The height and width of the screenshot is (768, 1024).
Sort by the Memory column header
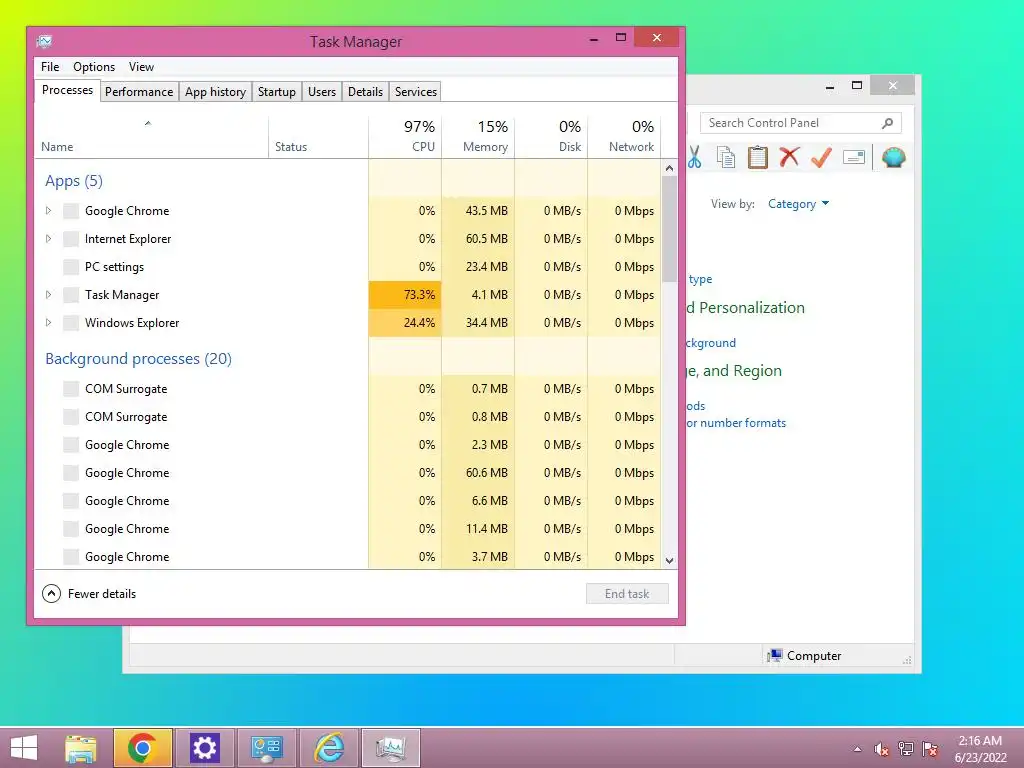[478, 136]
